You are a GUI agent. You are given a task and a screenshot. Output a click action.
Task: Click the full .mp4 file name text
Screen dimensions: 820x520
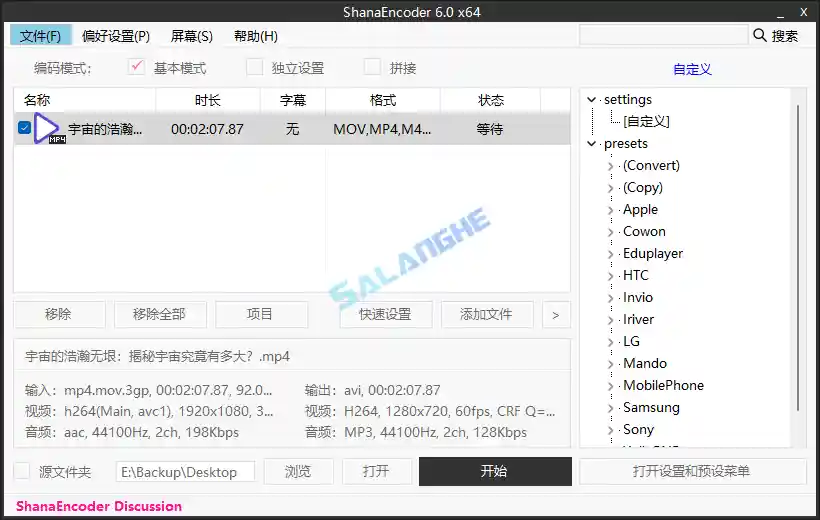[x=157, y=356]
